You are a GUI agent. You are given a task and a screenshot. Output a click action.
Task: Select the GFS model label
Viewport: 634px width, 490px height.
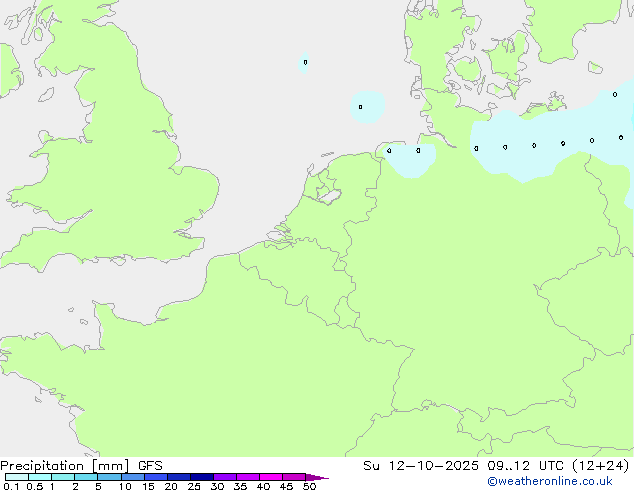tap(150, 466)
